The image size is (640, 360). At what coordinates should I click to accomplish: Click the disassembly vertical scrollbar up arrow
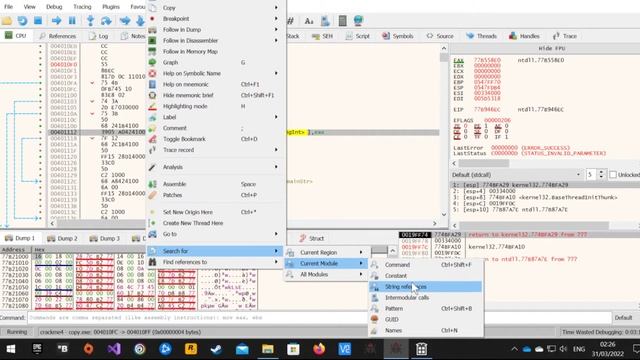pyautogui.click(x=444, y=48)
